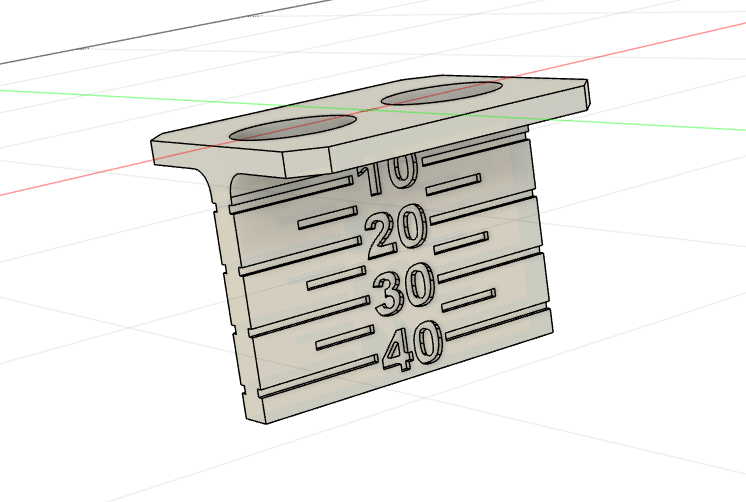The width and height of the screenshot is (746, 502).
Task: Click the left oval hole in top plate
Action: pyautogui.click(x=293, y=128)
